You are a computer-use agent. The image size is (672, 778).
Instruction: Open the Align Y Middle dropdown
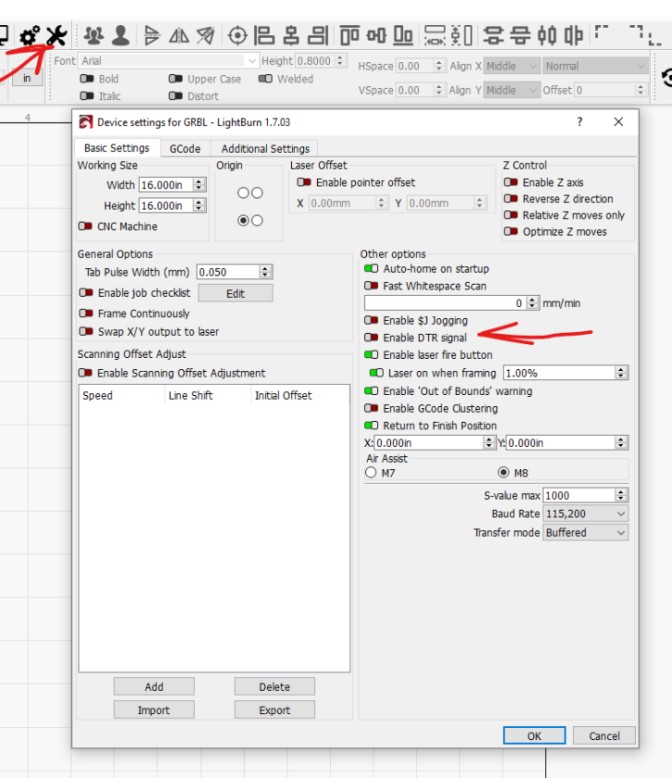(511, 90)
